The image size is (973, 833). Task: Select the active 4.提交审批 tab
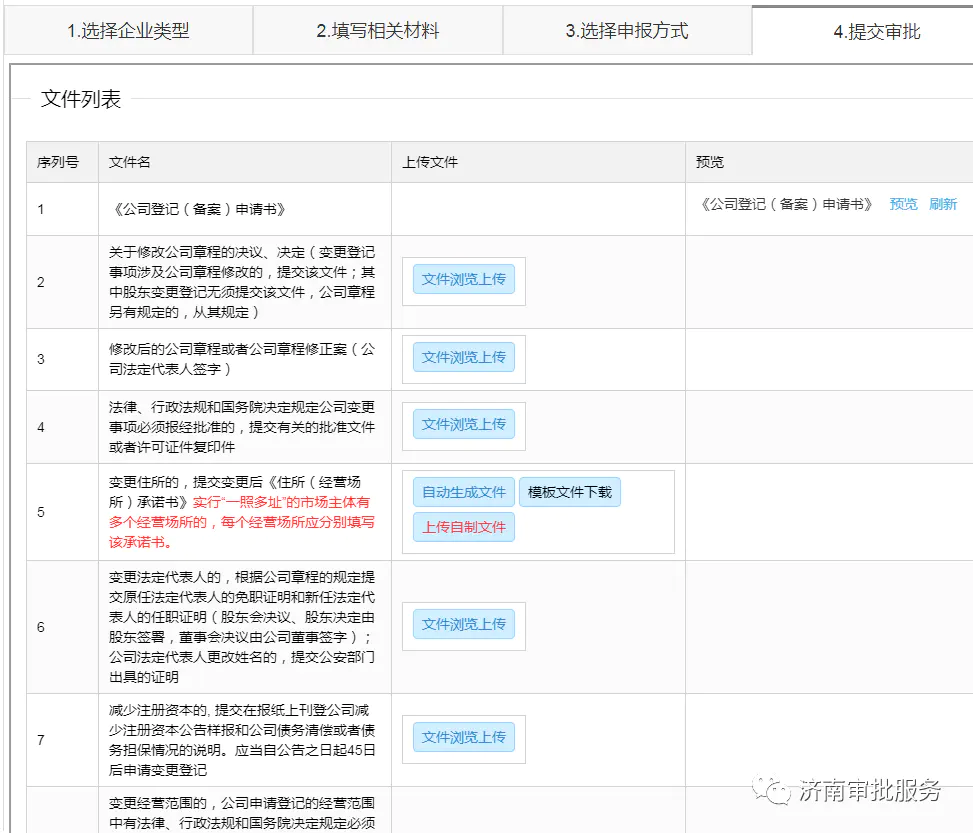tap(879, 31)
